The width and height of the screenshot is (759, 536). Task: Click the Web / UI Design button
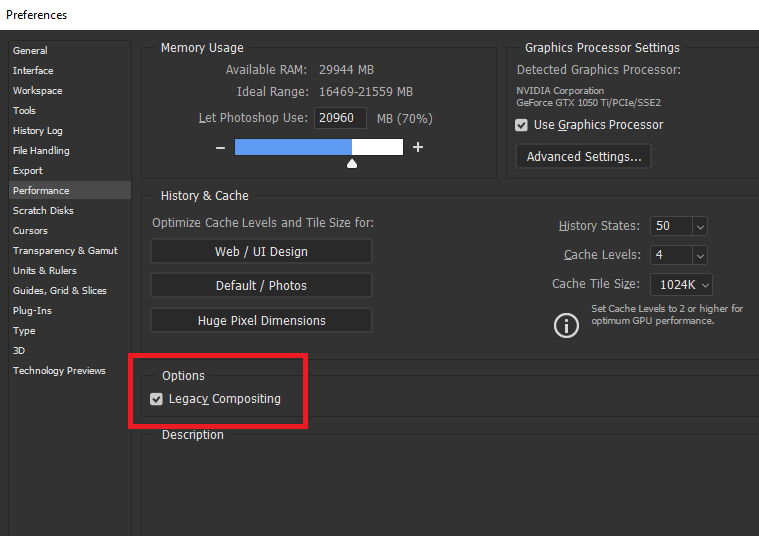pos(261,251)
